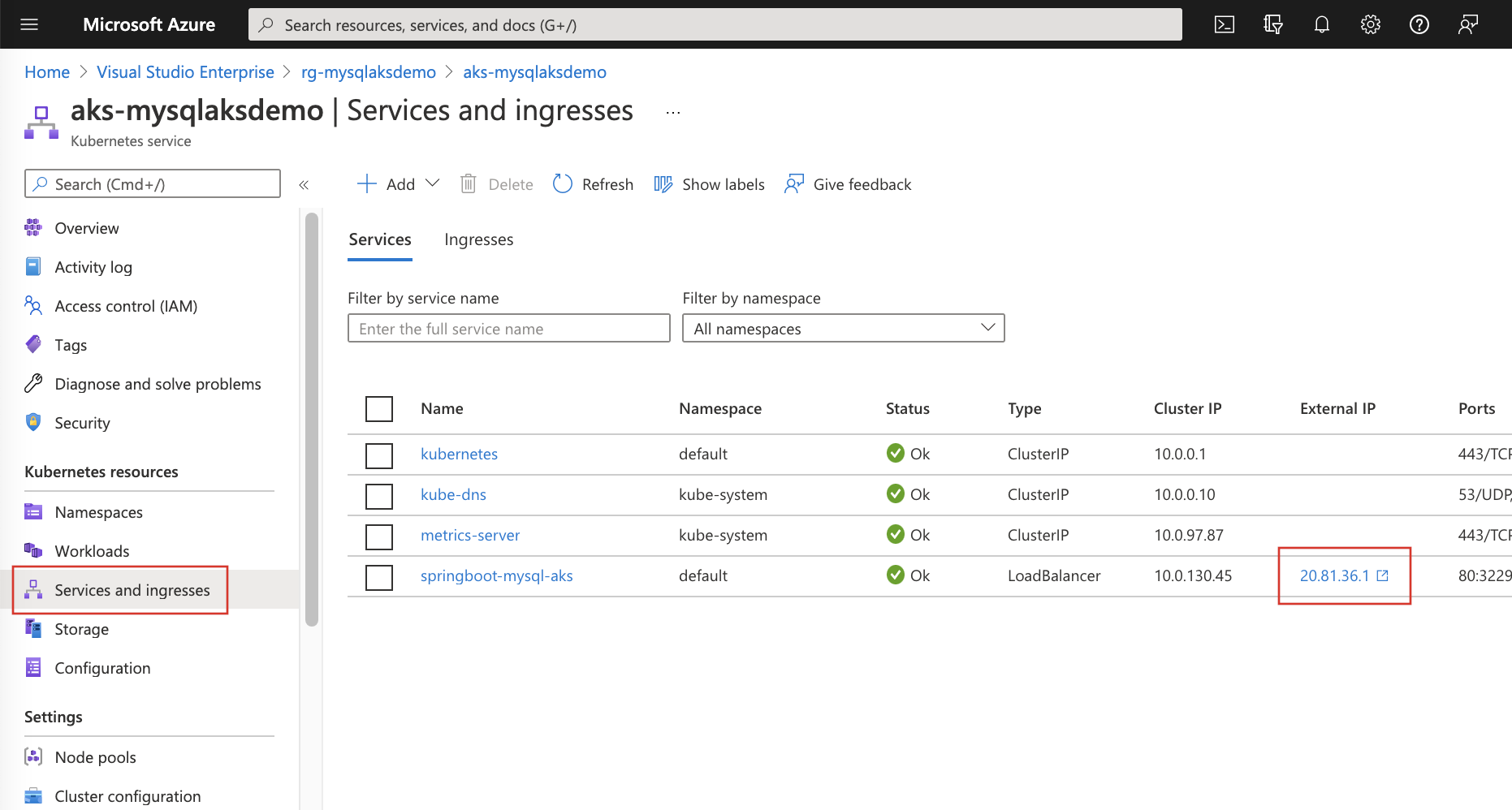This screenshot has width=1512, height=810.
Task: Open the feedback person icon in top bar
Action: pos(1467,24)
